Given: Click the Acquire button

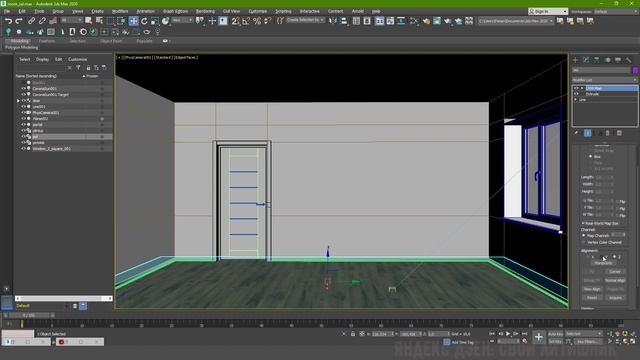Looking at the screenshot, I should pyautogui.click(x=615, y=298).
